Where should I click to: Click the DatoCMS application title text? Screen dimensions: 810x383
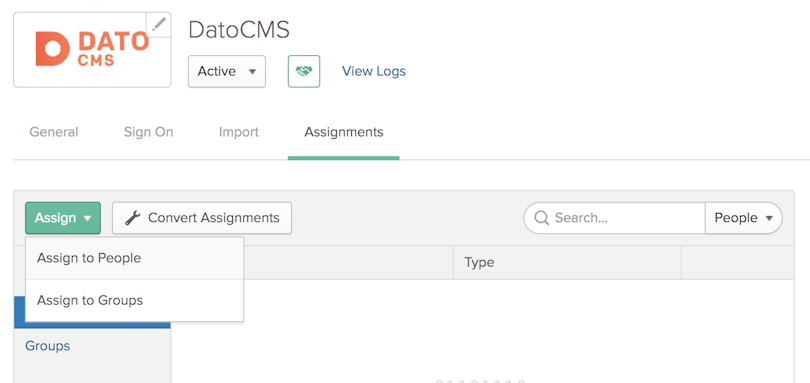pos(239,30)
